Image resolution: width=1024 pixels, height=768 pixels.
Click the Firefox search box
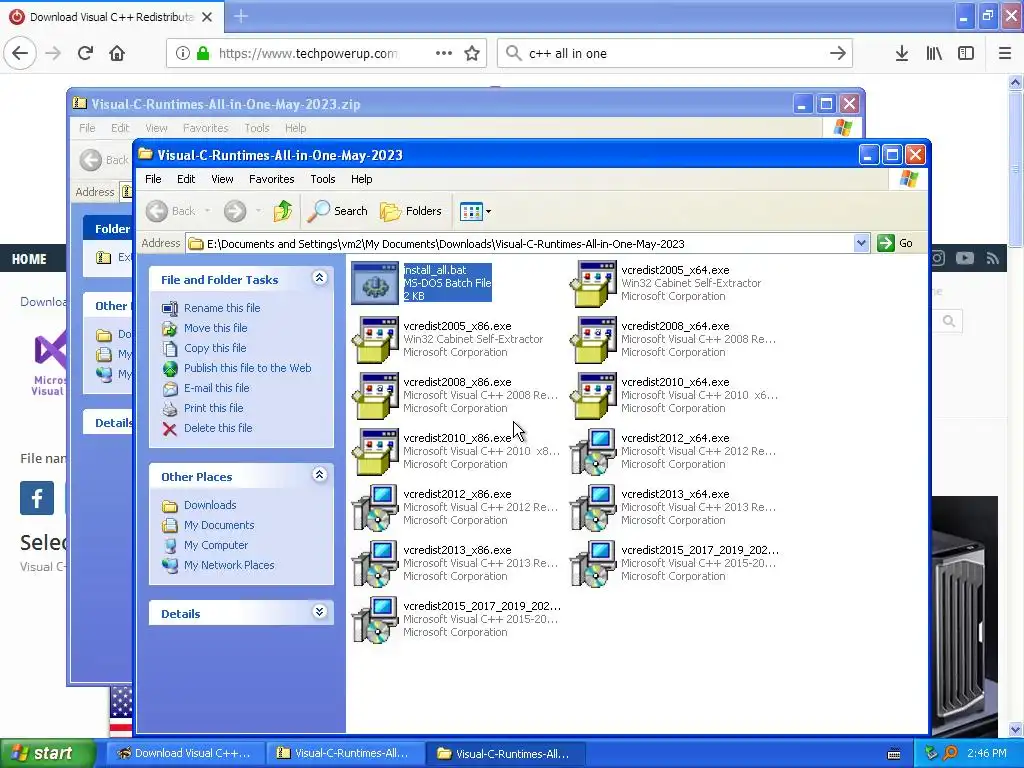(675, 53)
